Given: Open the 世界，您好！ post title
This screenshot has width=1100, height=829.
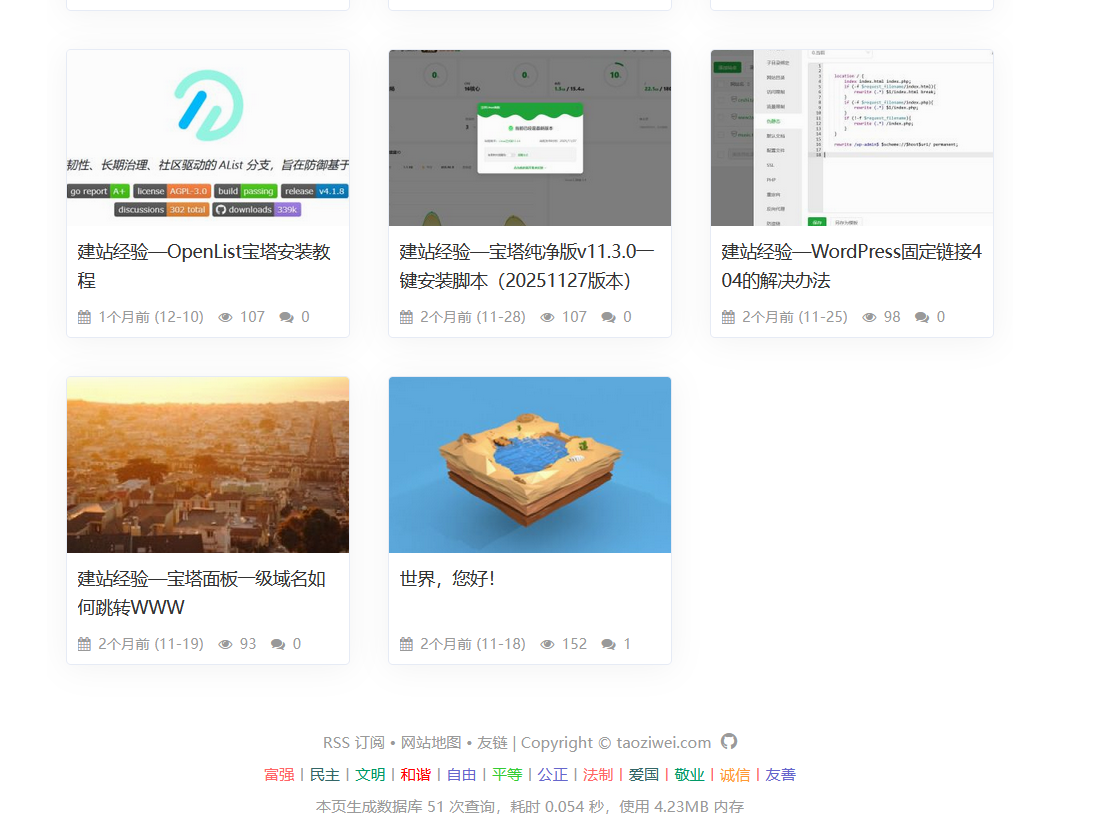Looking at the screenshot, I should [444, 579].
